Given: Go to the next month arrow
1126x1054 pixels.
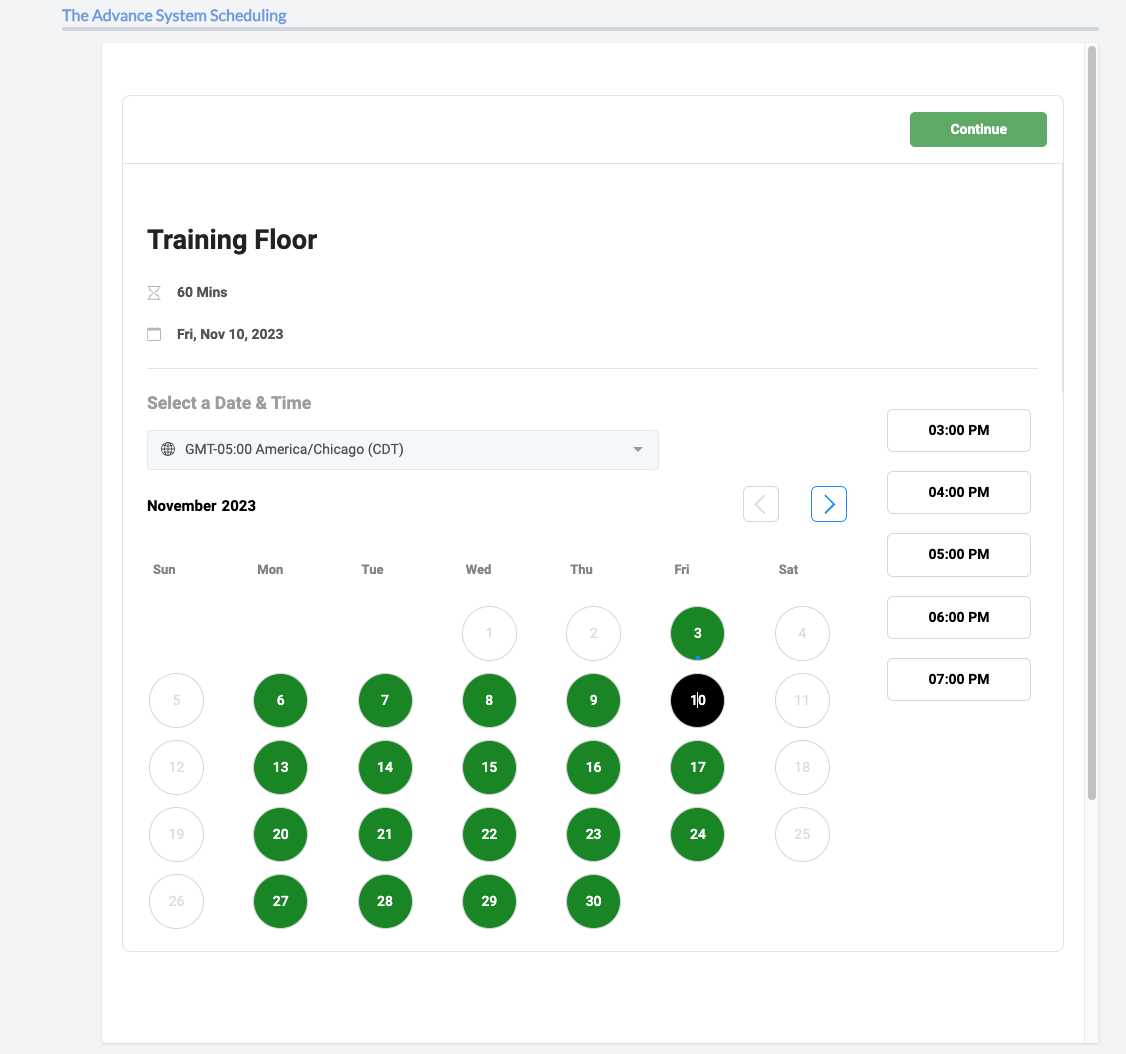Looking at the screenshot, I should [828, 505].
